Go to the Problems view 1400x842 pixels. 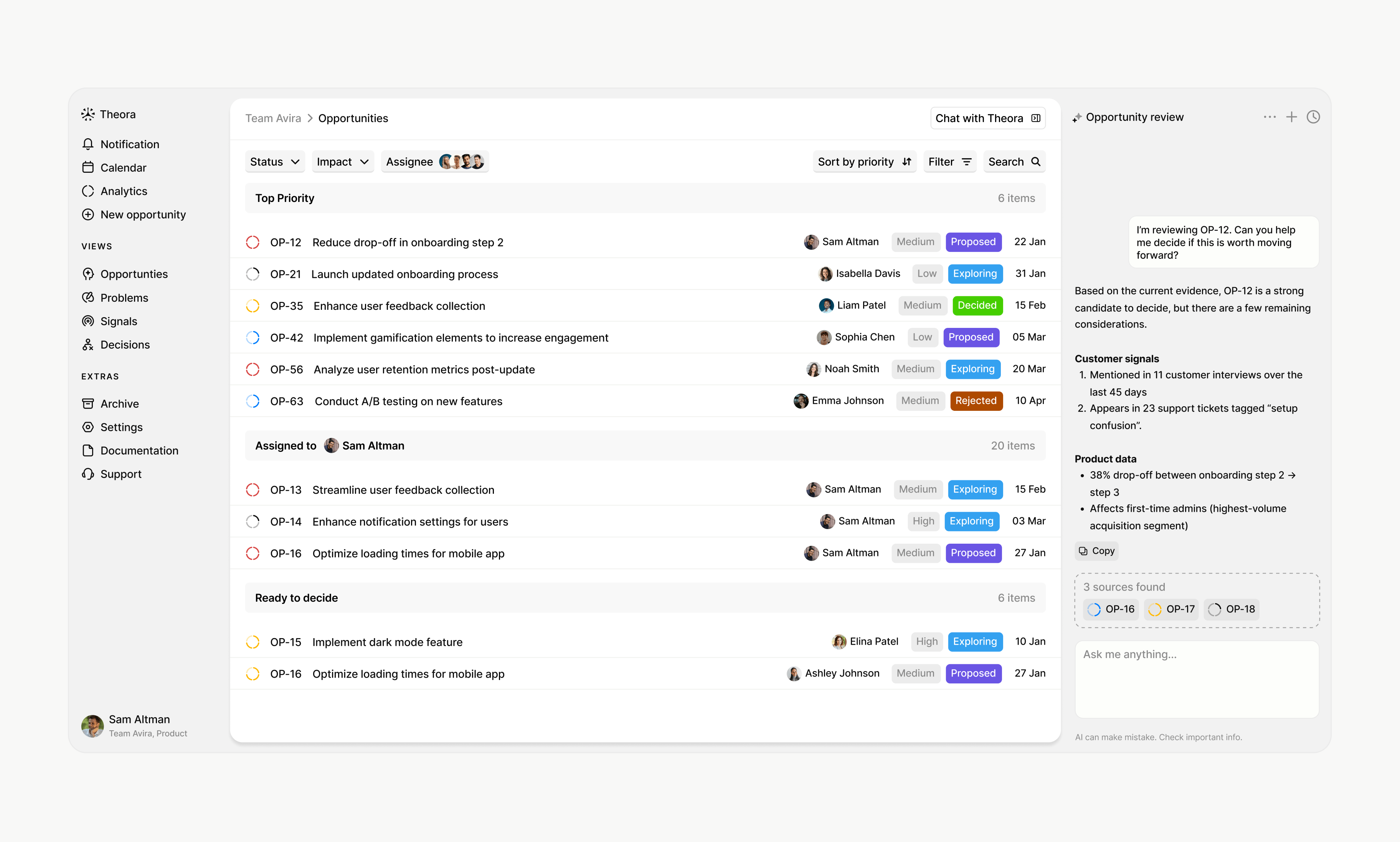pyautogui.click(x=124, y=297)
